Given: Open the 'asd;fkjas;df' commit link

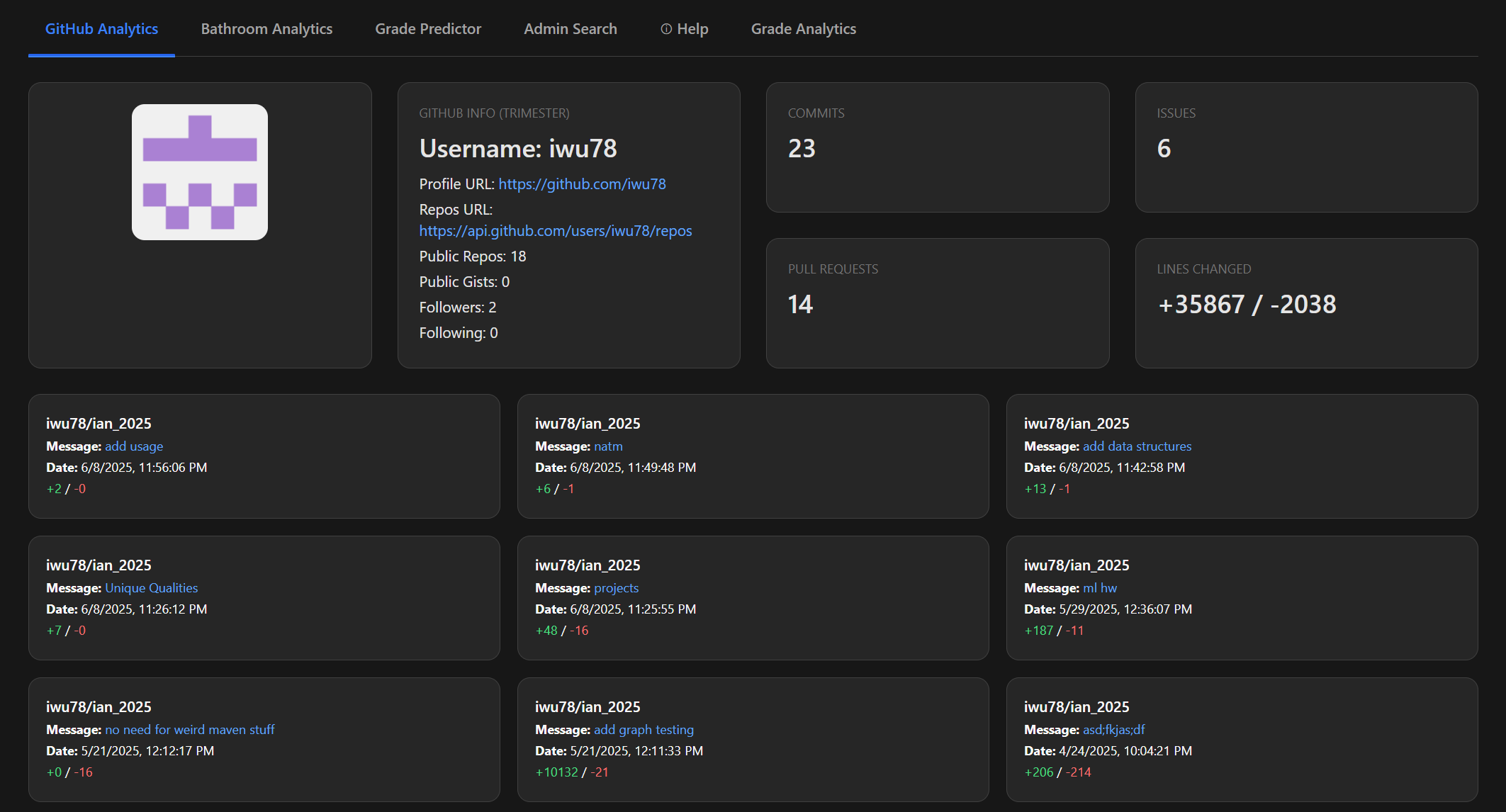Looking at the screenshot, I should point(1113,730).
